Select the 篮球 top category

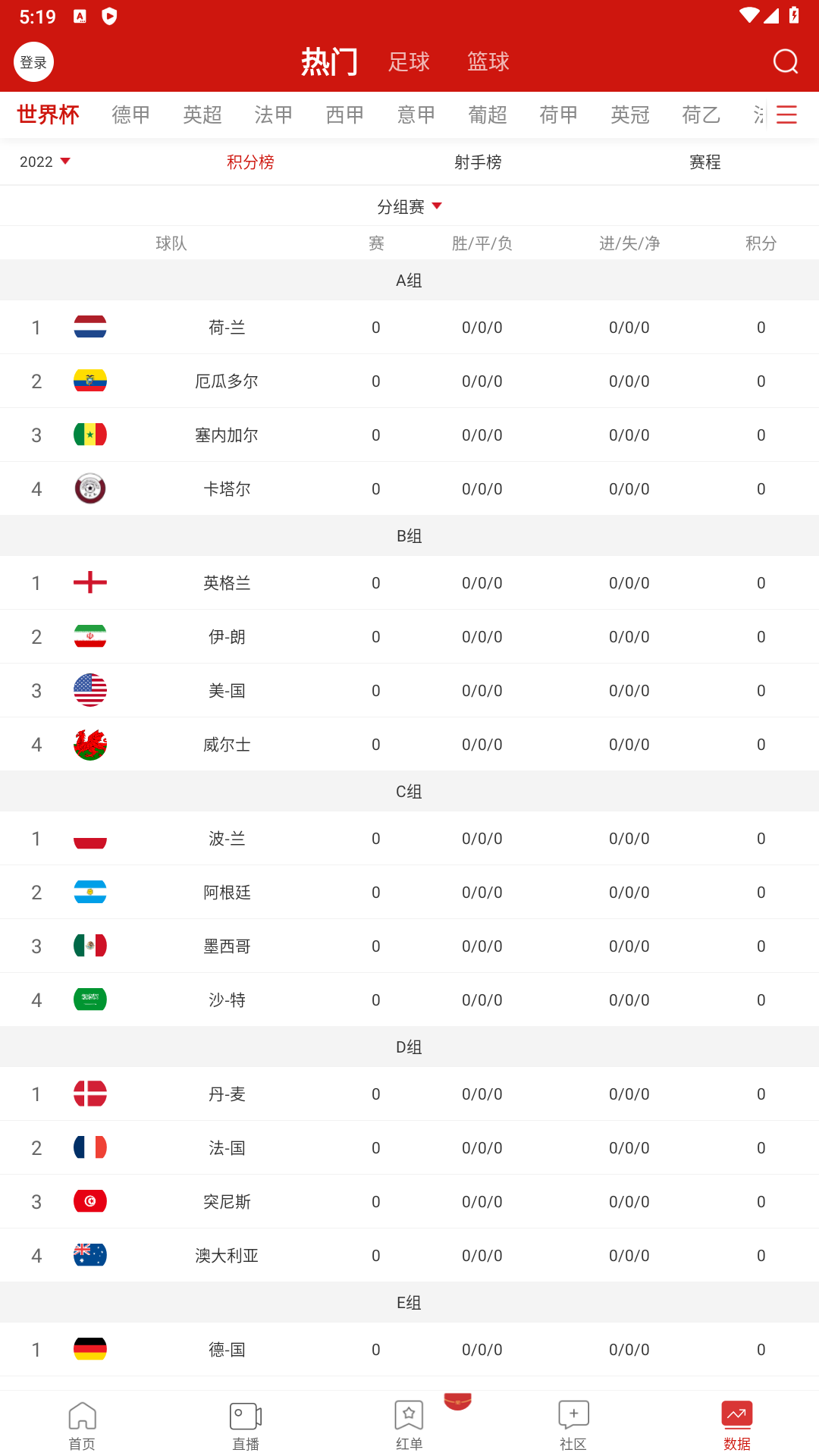coord(488,61)
